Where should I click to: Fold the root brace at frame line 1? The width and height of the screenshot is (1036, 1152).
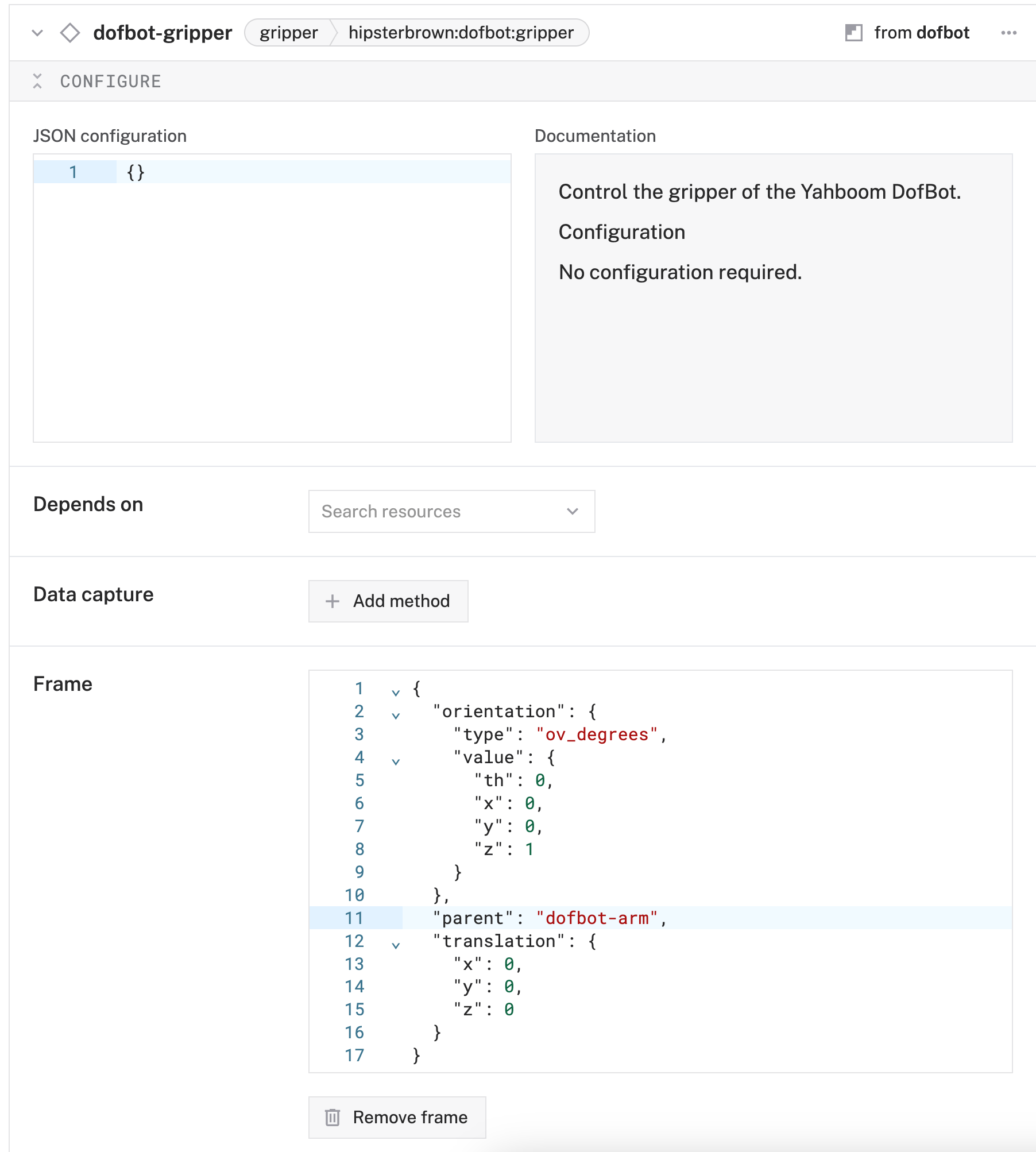point(396,693)
